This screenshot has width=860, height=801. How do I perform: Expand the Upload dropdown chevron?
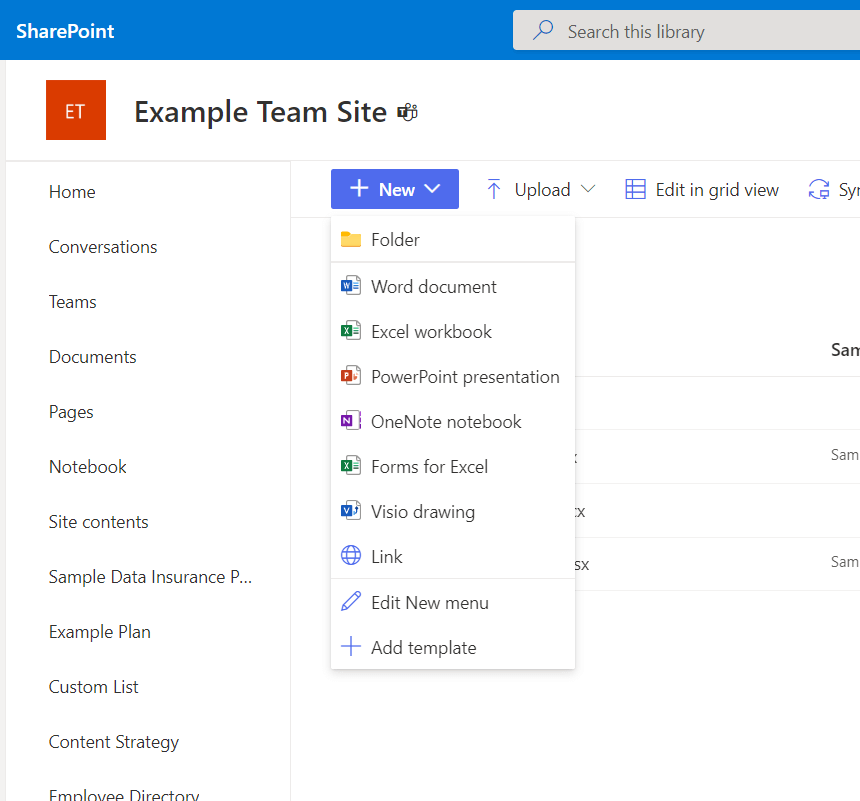pyautogui.click(x=588, y=189)
